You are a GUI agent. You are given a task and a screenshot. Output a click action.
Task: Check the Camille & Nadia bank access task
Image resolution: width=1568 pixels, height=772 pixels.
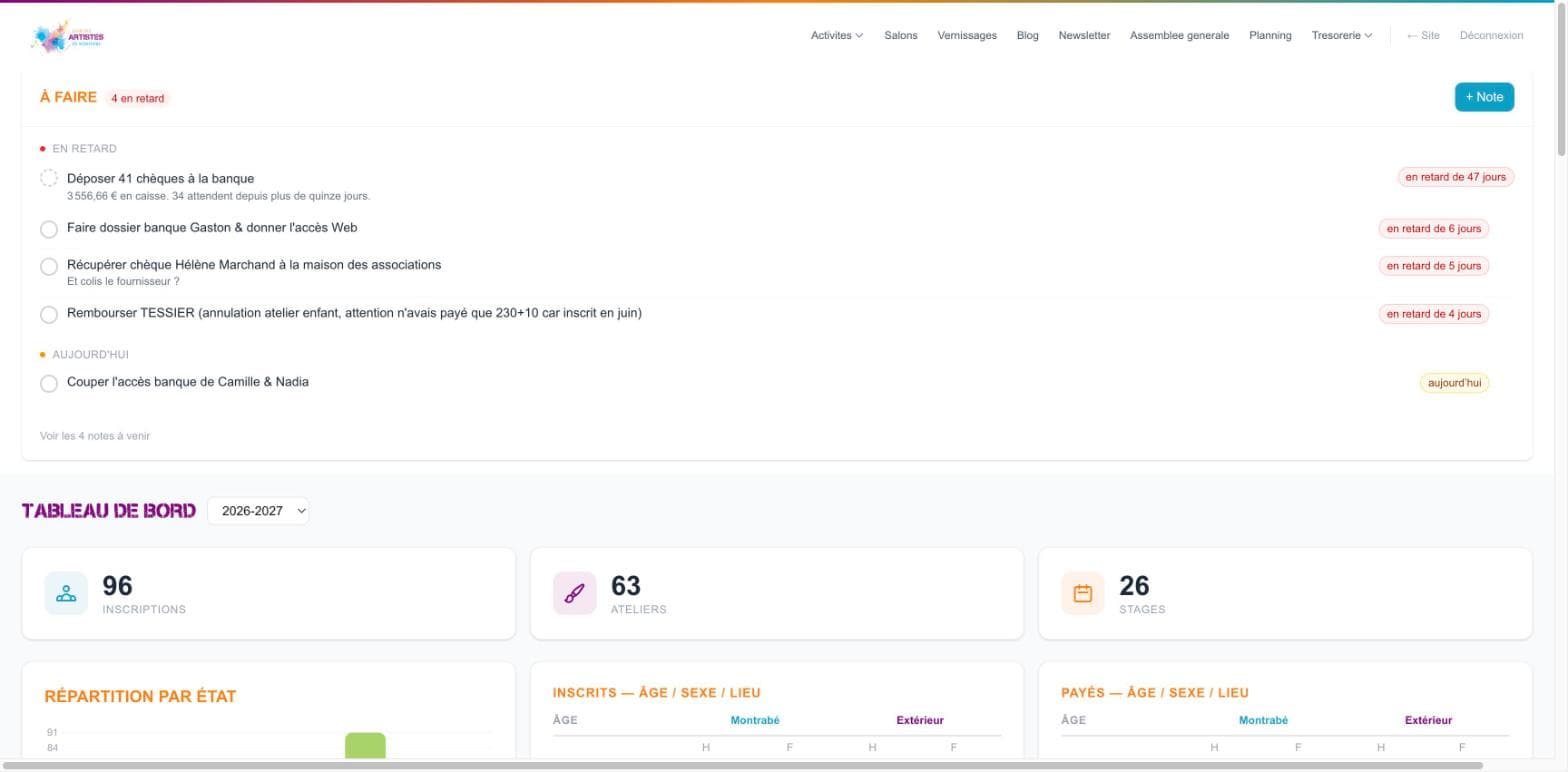coord(48,383)
